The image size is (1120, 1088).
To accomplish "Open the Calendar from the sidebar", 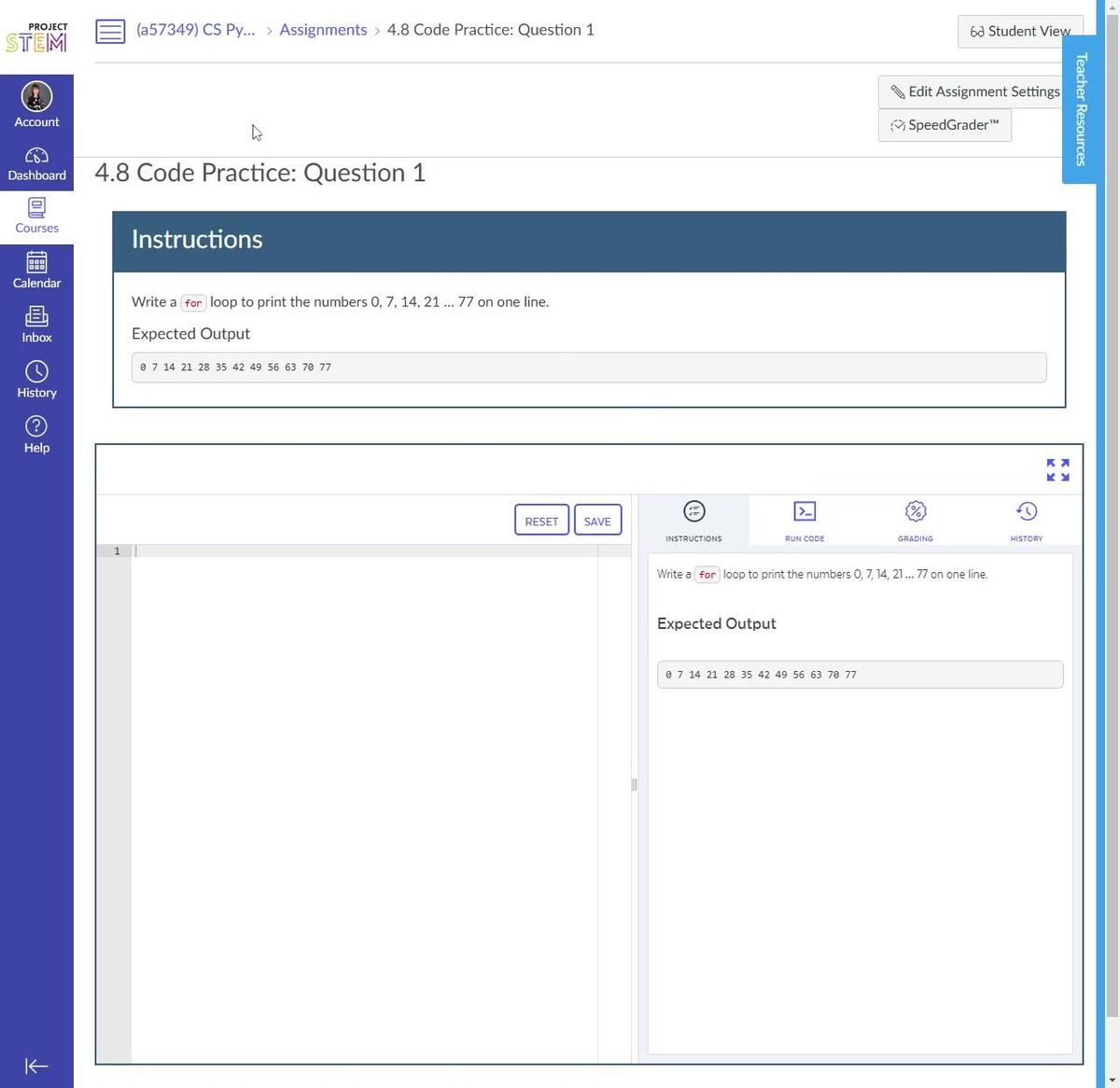I will [x=36, y=270].
